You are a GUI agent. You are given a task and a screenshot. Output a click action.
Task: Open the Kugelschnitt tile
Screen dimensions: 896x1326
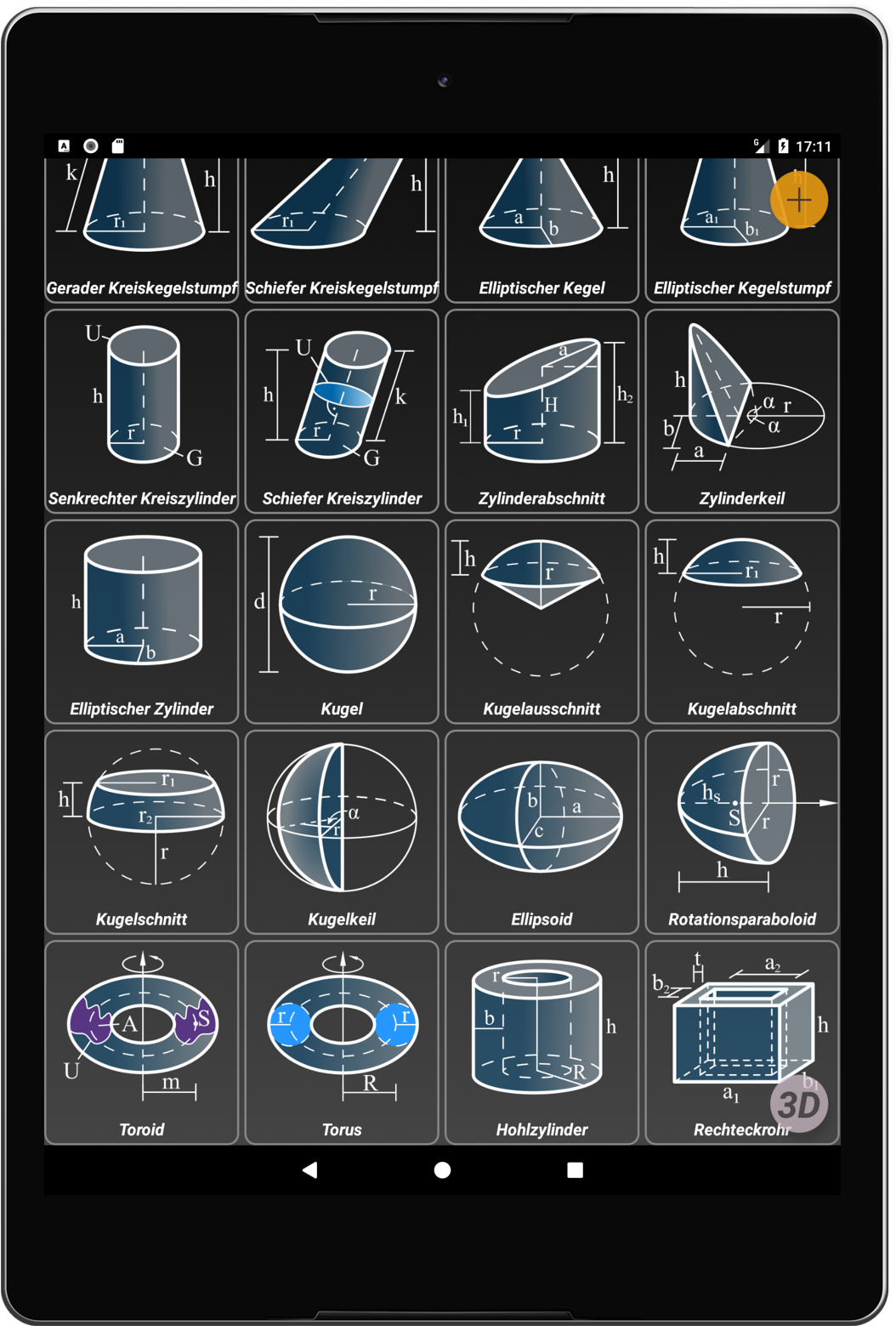[x=142, y=832]
